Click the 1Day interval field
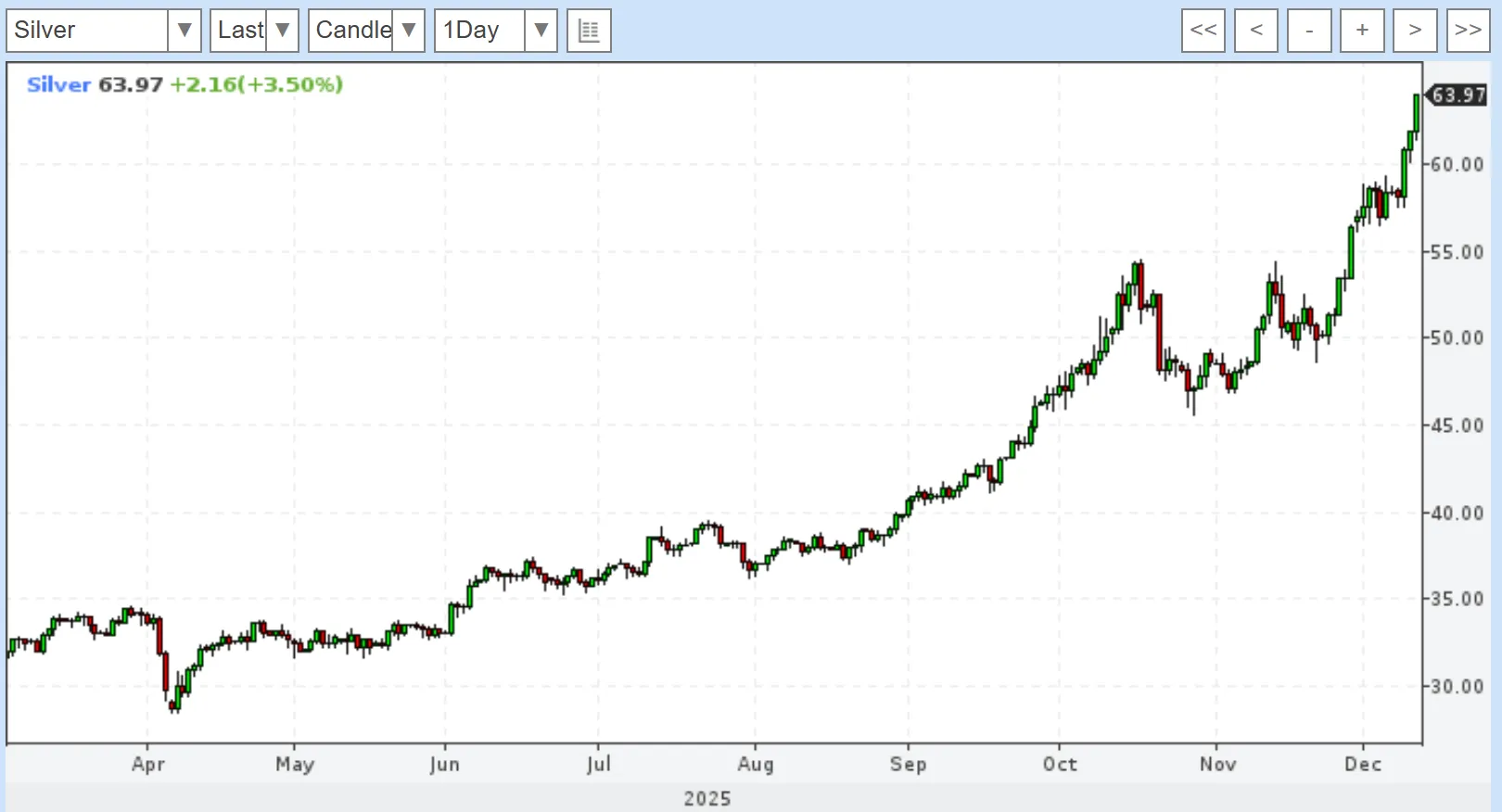 [479, 31]
